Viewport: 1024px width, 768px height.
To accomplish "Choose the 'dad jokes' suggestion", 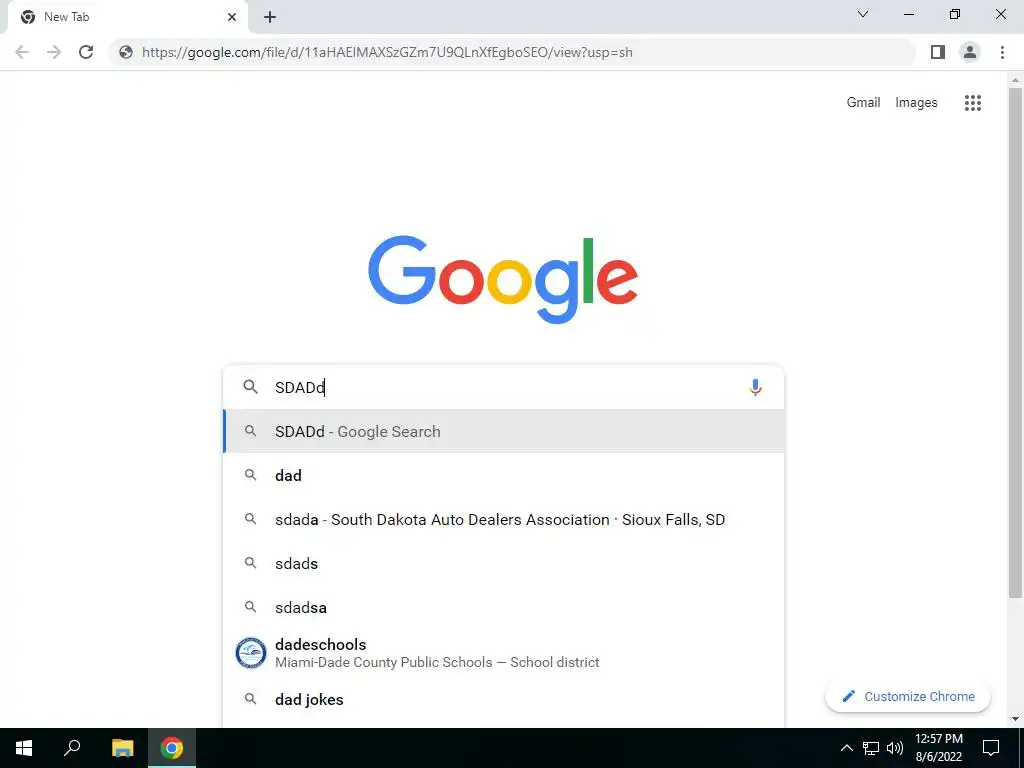I will [504, 699].
